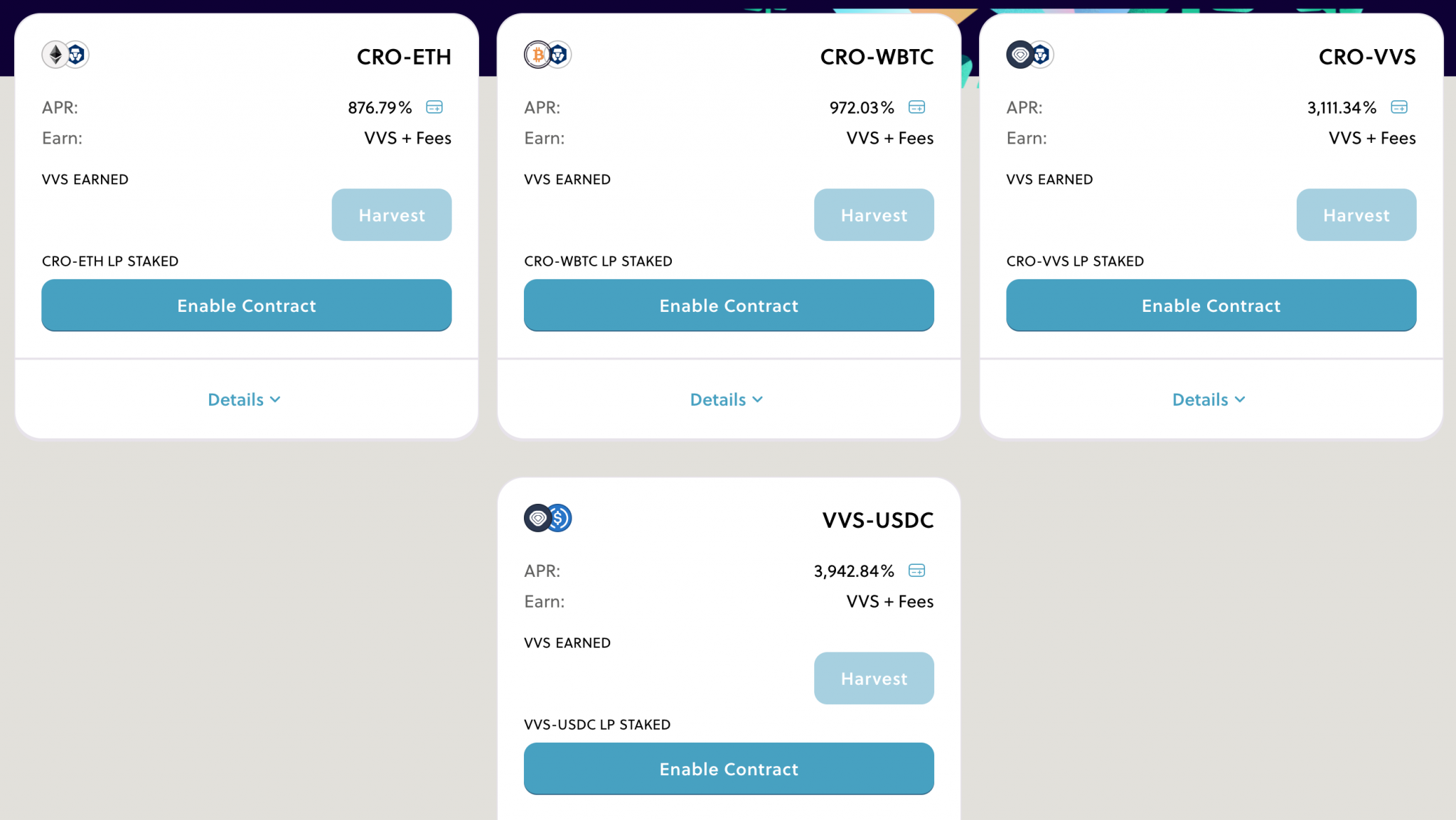Open the APR calculator for VVS-USDC
1456x820 pixels.
coord(916,571)
